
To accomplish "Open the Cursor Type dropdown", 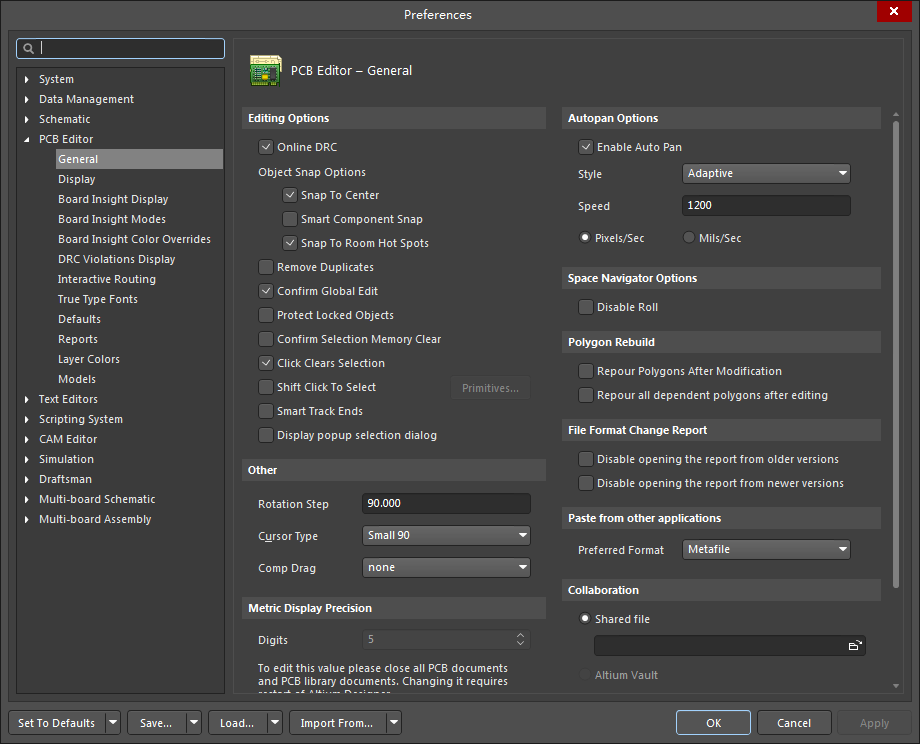I will click(447, 535).
